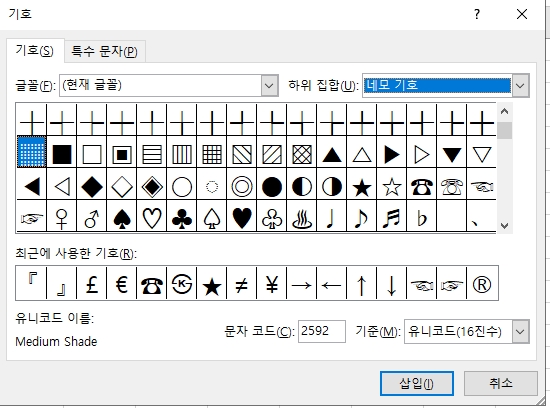Screen dimensions: 550x408
Task: Open the 기준 Unicode base dropdown
Action: pyautogui.click(x=520, y=332)
